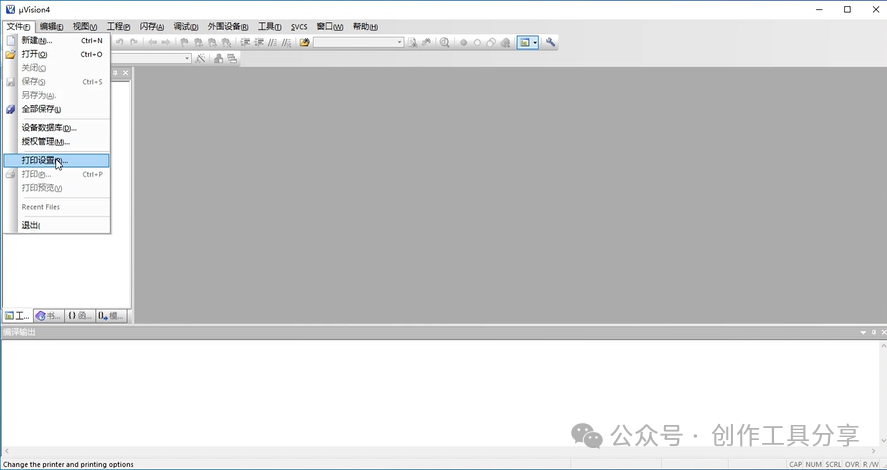Click the build output scrollbar down arrow
This screenshot has width=887, height=470.
click(x=883, y=441)
